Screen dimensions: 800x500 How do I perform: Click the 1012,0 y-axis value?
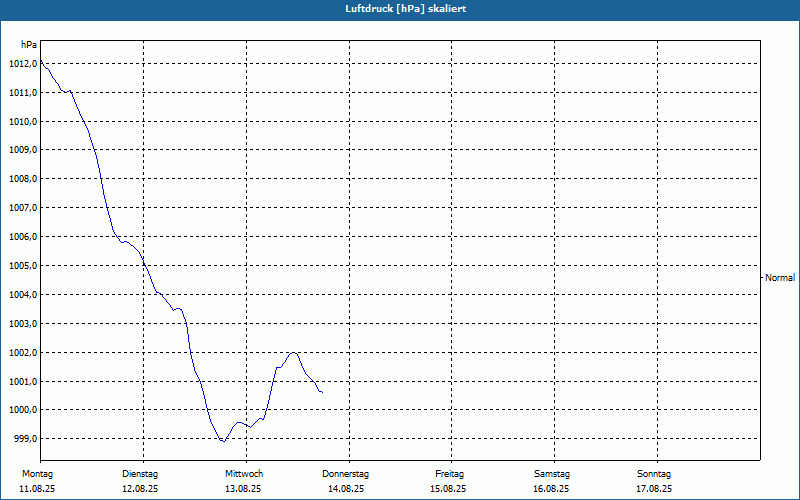[23, 64]
